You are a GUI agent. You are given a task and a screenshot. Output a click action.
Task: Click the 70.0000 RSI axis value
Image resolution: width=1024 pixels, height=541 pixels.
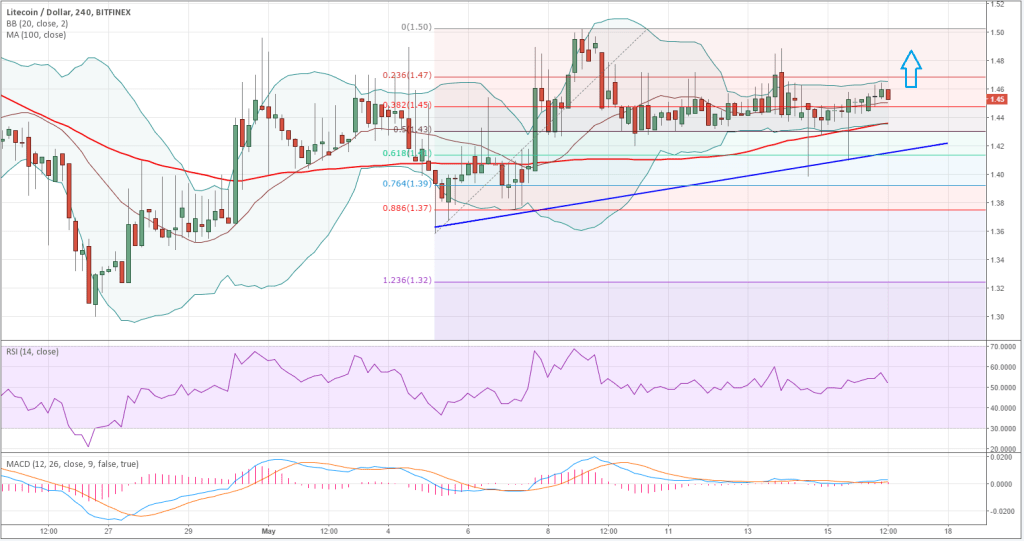click(1005, 347)
